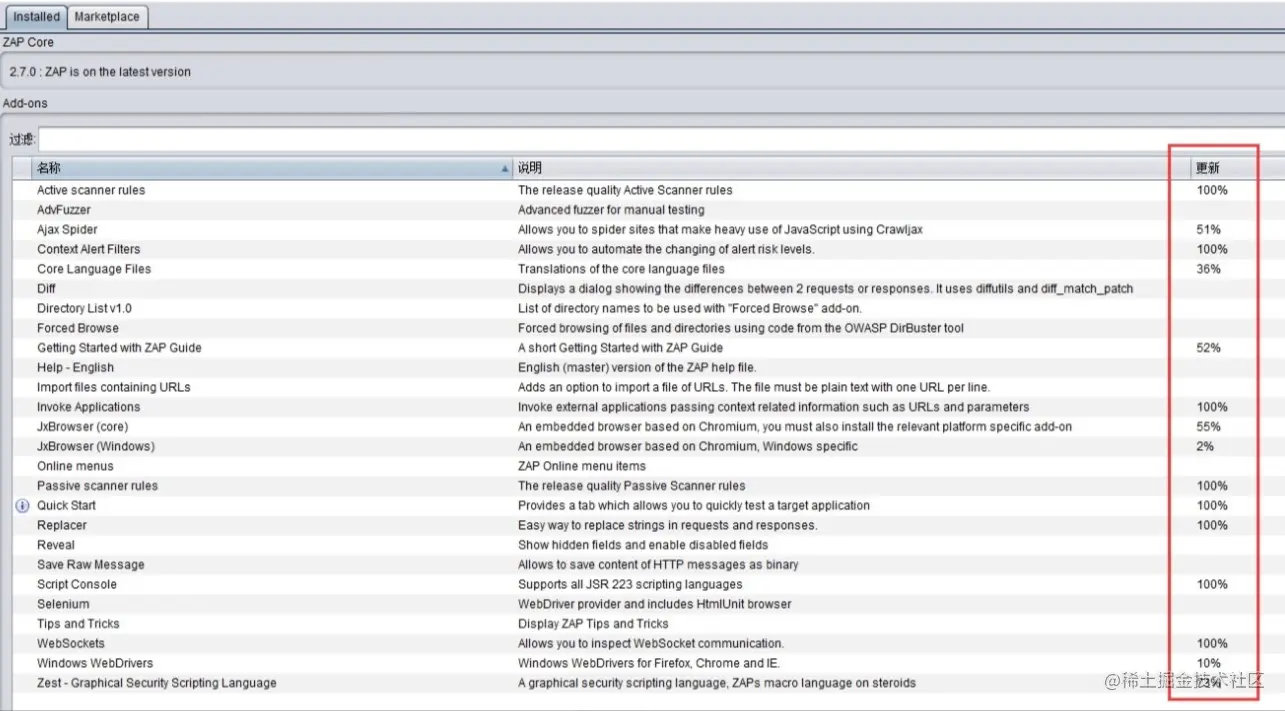Viewport: 1285px width, 711px height.
Task: Click description 'Supports all JSR 223 scripting languages'
Action: (x=630, y=585)
